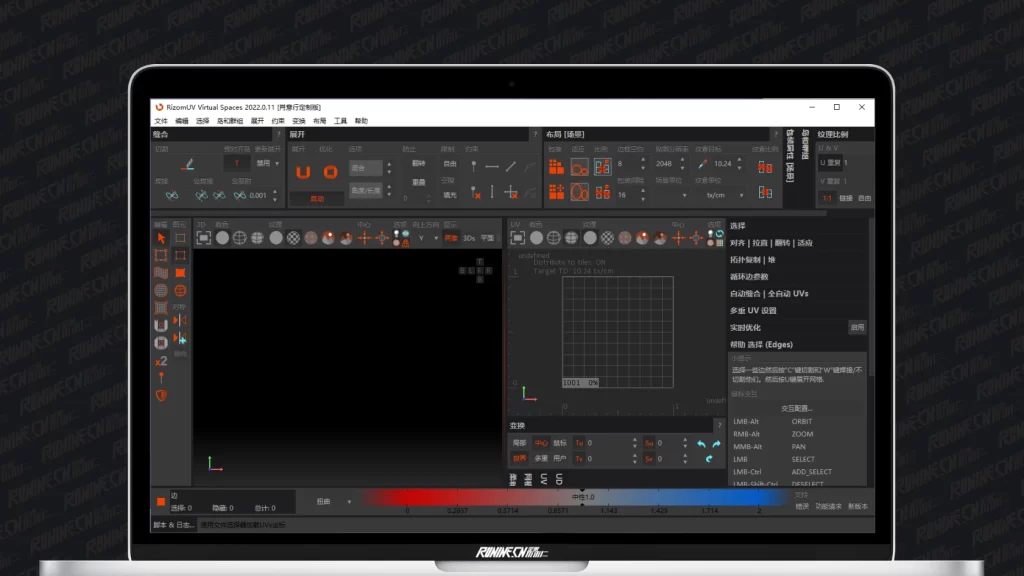Click the Cut seams tool icon
This screenshot has height=576, width=1024.
coord(186,164)
